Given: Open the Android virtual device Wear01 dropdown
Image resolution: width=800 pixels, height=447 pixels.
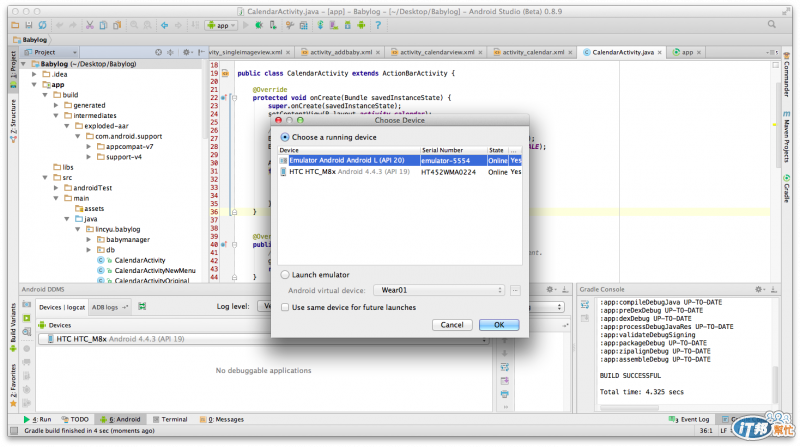Looking at the screenshot, I should coord(439,290).
